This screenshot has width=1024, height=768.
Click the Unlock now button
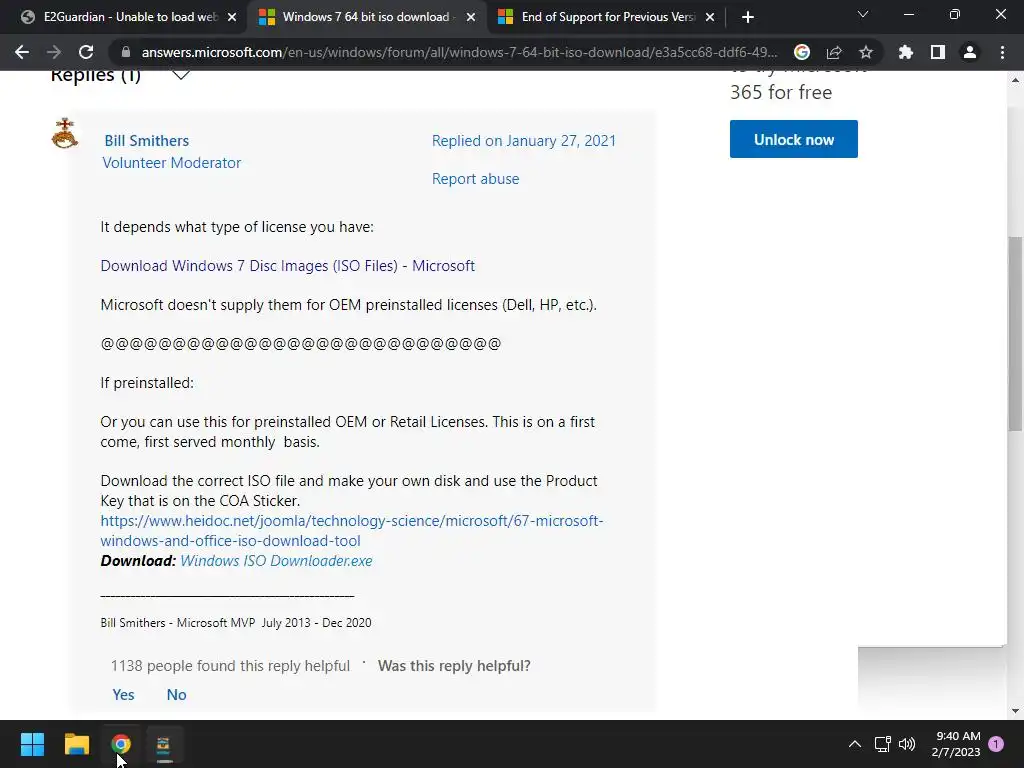pos(793,139)
